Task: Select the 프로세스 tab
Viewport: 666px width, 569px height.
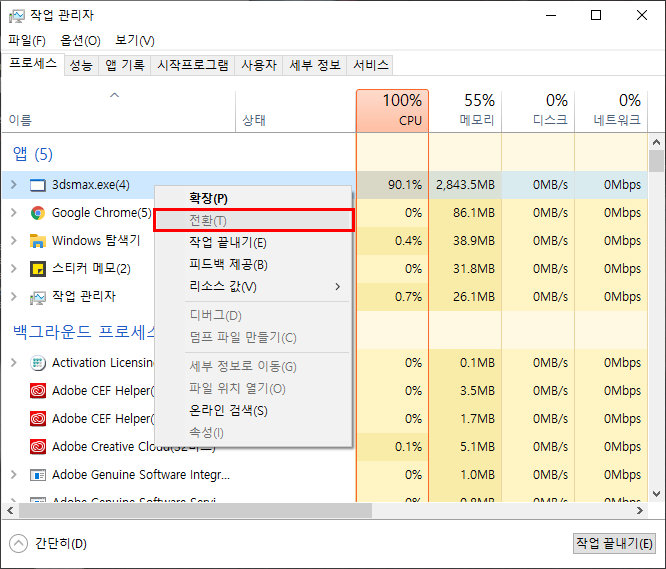Action: [x=33, y=64]
